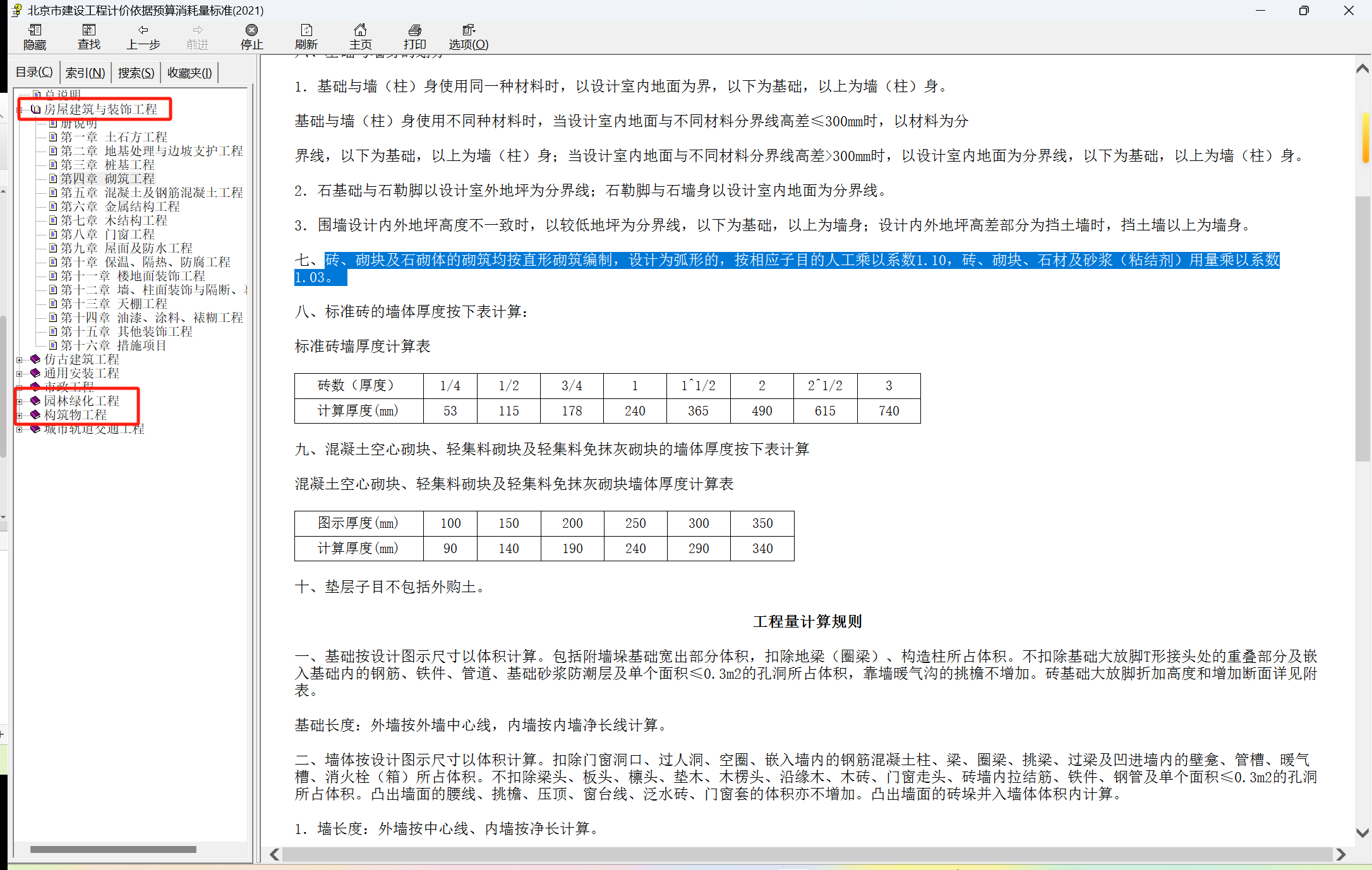This screenshot has height=870, width=1372.
Task: Open 第三章 桩基工程 chapter
Action: coord(107,165)
